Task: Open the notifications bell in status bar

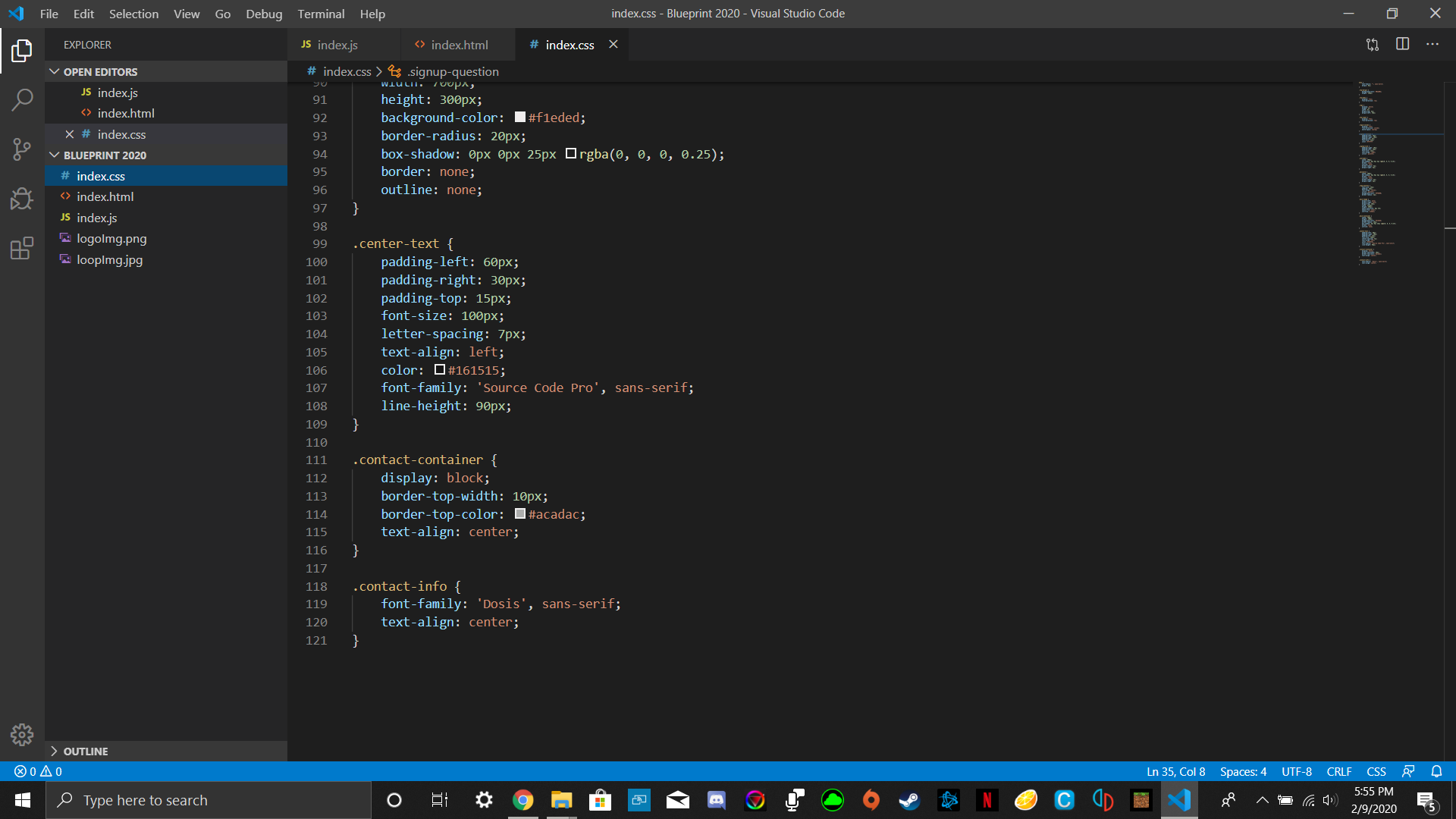Action: point(1436,771)
